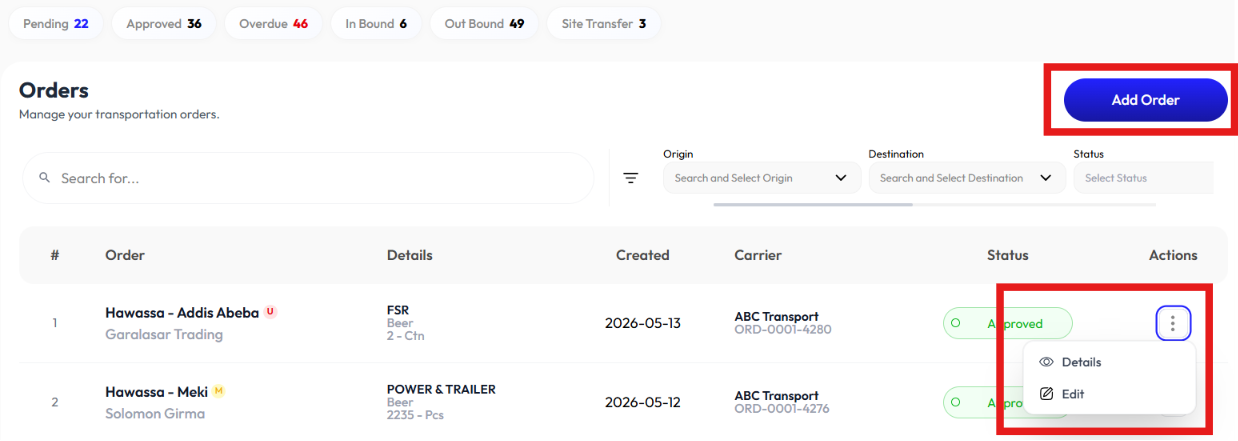Click the search magnifier icon

coord(44,178)
